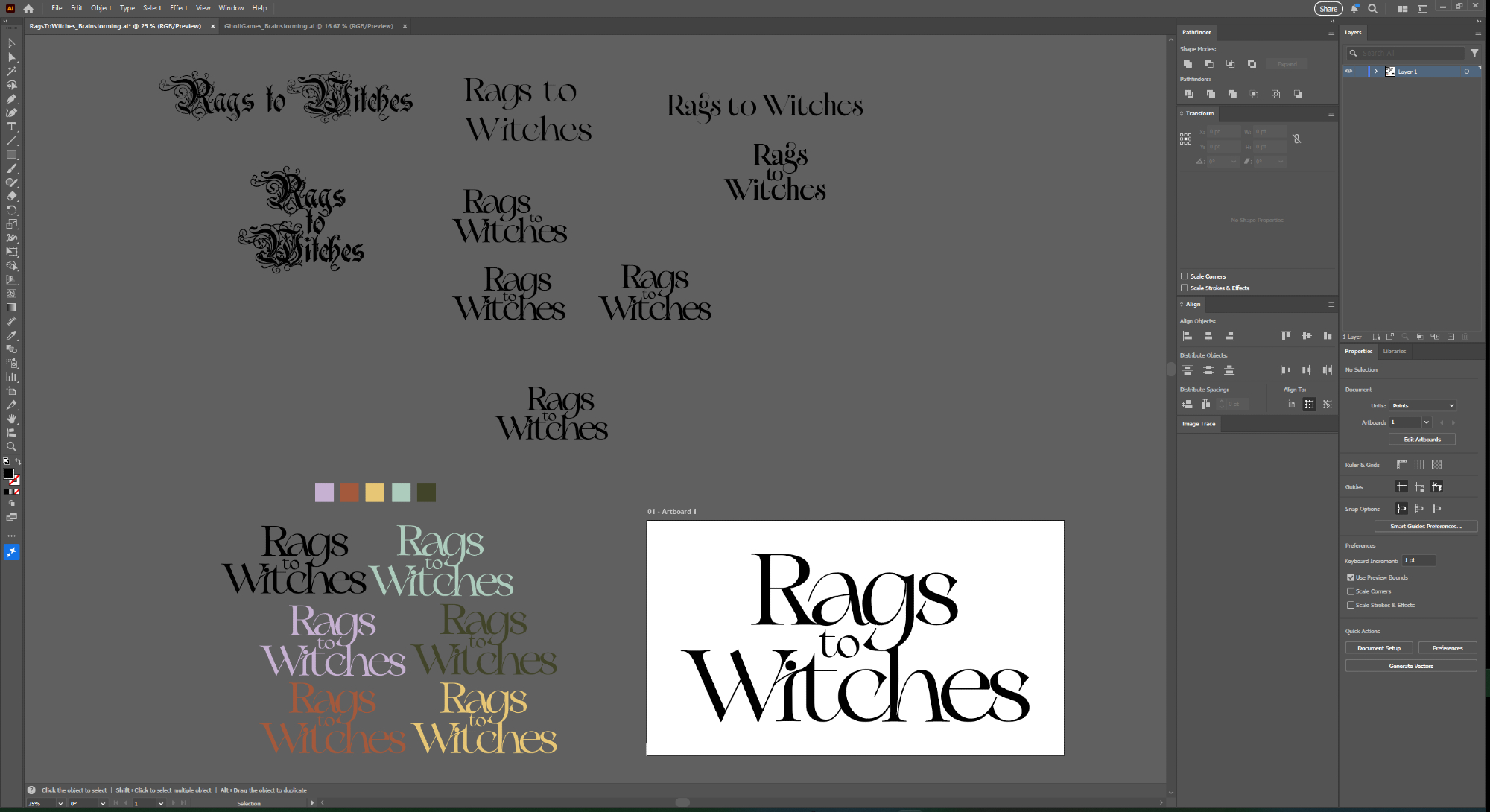Expand Layer 1 disclosure arrow
Viewport: 1490px width, 812px height.
tap(1376, 72)
